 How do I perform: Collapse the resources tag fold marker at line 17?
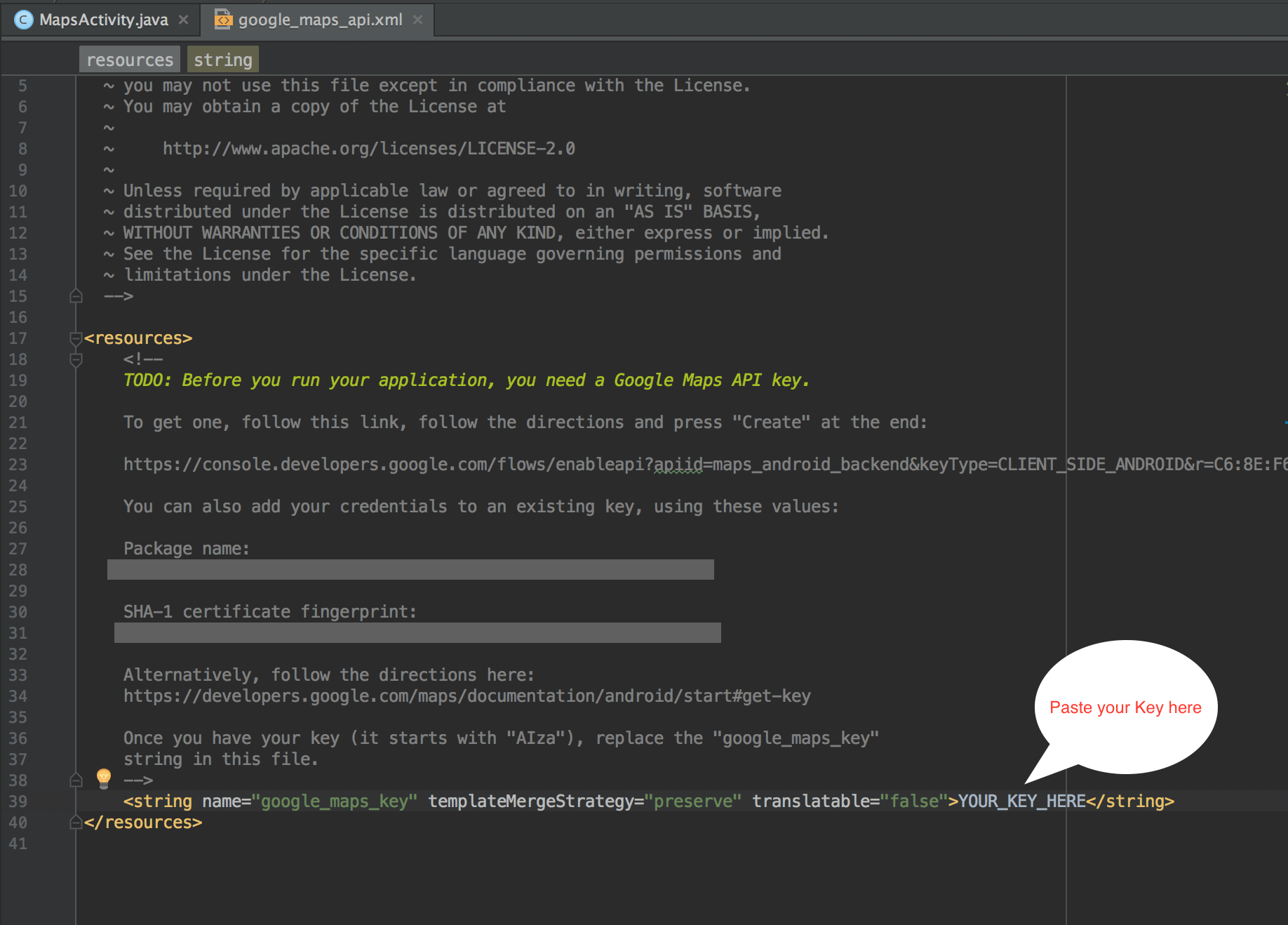pyautogui.click(x=76, y=339)
